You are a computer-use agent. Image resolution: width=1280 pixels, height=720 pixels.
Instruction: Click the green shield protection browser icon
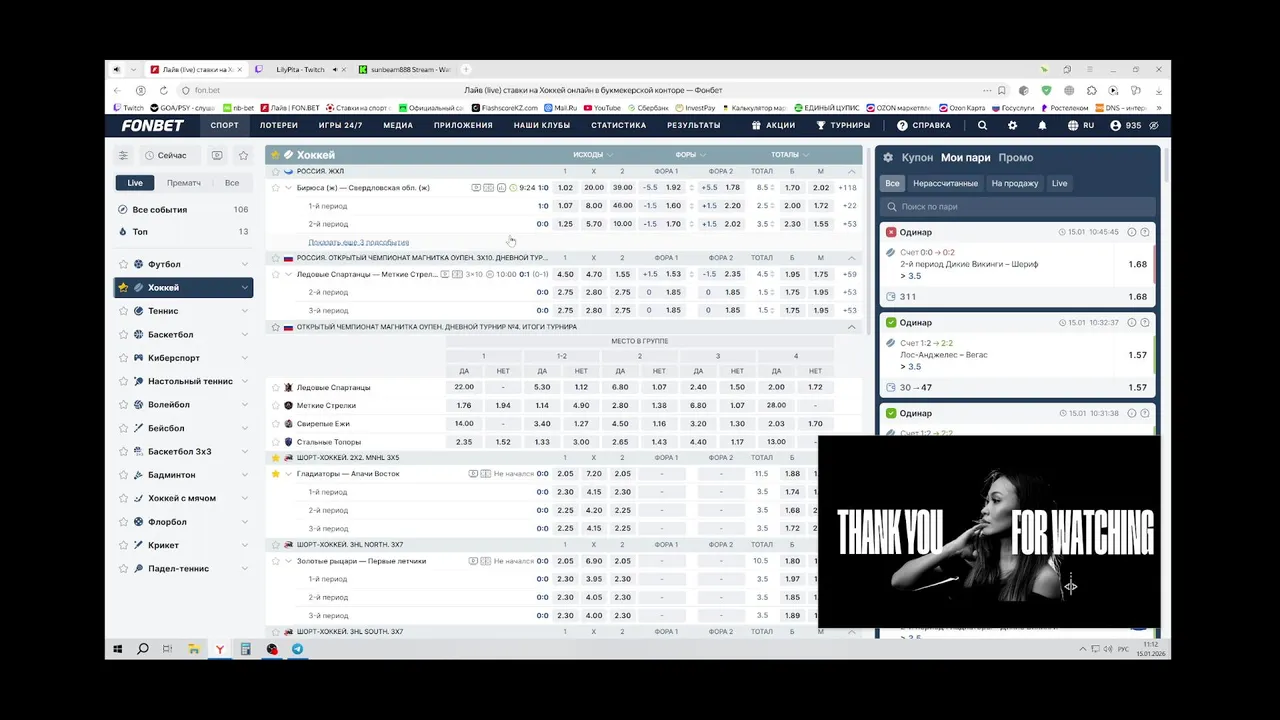[x=1046, y=90]
